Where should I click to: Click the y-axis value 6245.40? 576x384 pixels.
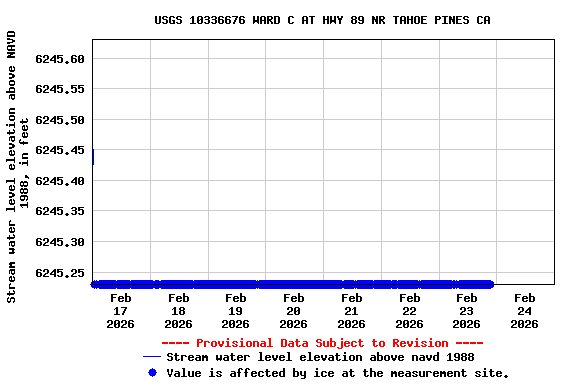(x=60, y=181)
